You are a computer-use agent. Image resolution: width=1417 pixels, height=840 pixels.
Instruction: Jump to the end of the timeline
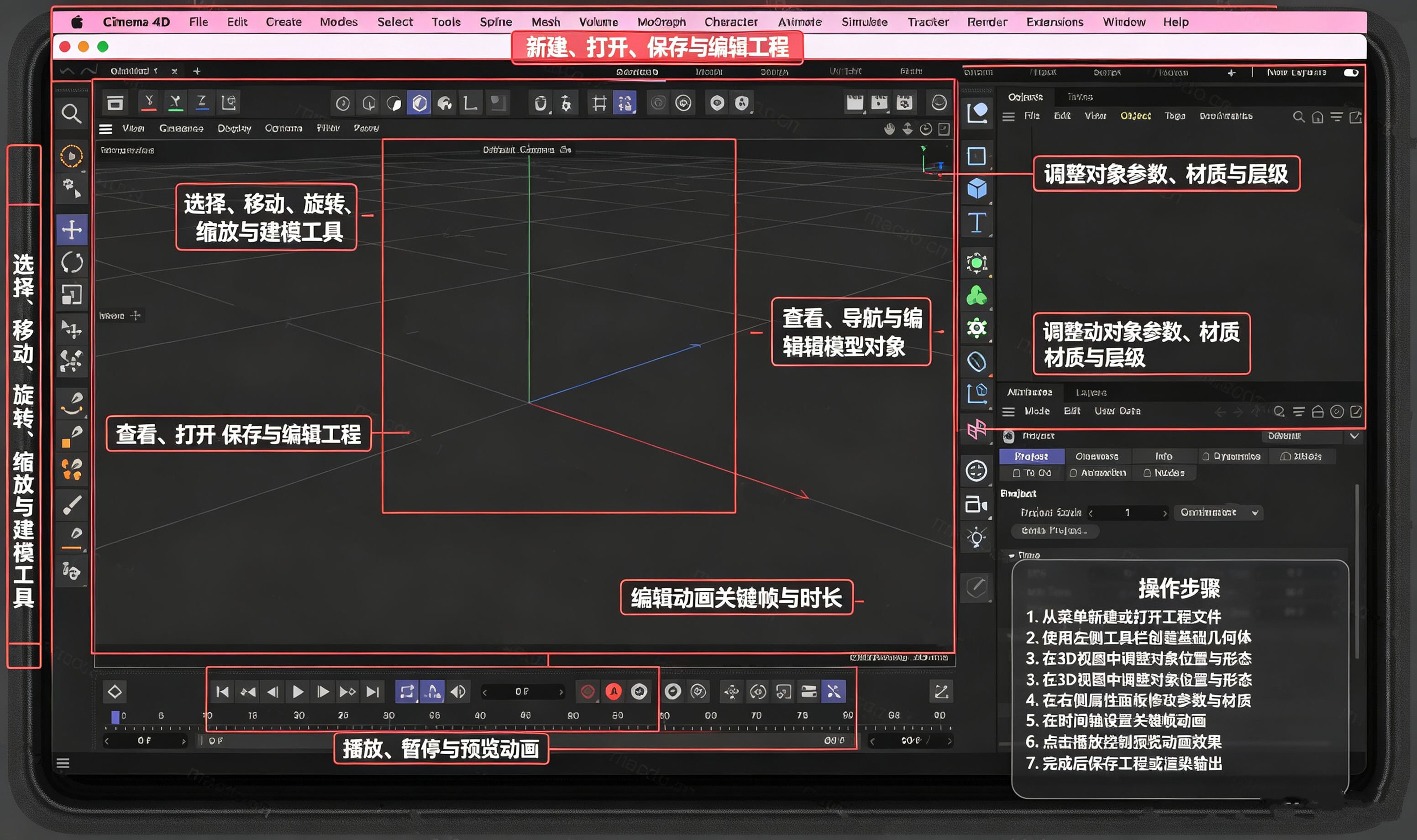click(373, 691)
